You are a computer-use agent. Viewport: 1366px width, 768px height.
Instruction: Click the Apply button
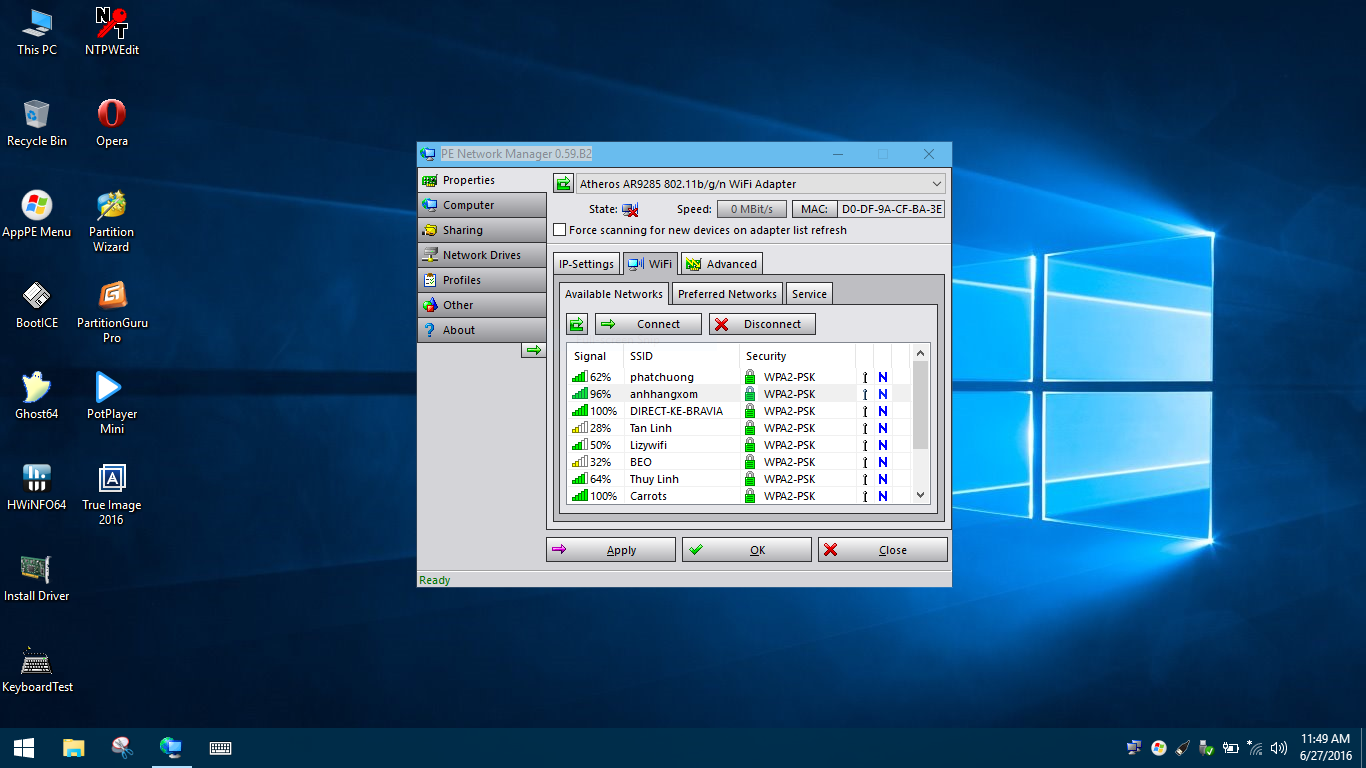click(x=611, y=550)
